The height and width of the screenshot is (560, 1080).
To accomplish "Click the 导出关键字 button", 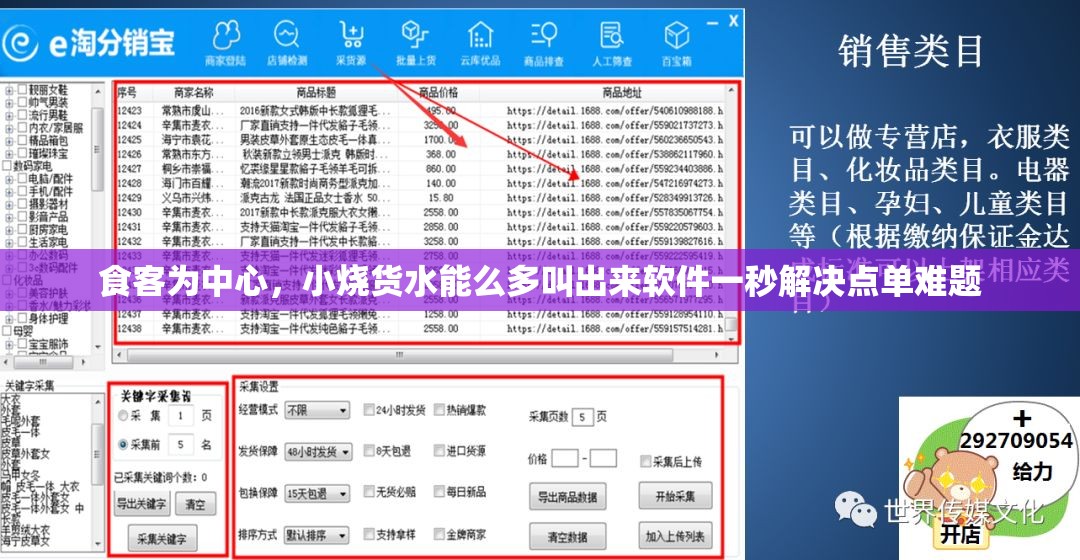I will pos(141,504).
